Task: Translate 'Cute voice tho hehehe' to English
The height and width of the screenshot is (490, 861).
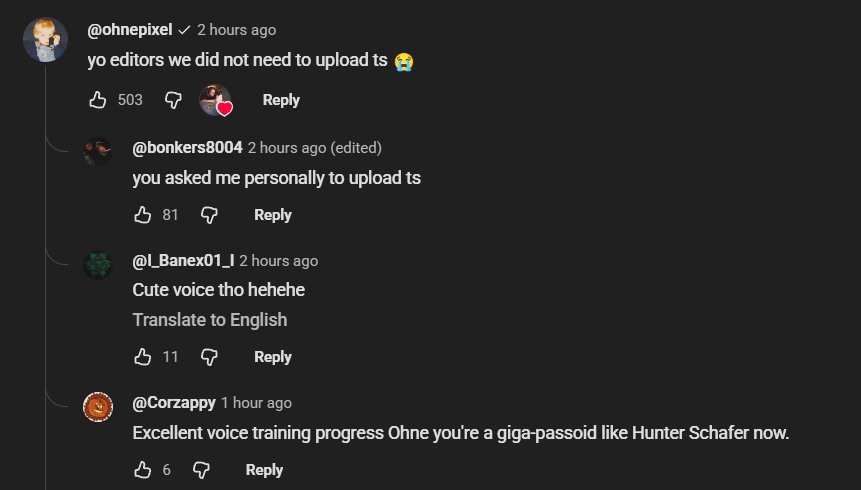Action: [x=210, y=320]
